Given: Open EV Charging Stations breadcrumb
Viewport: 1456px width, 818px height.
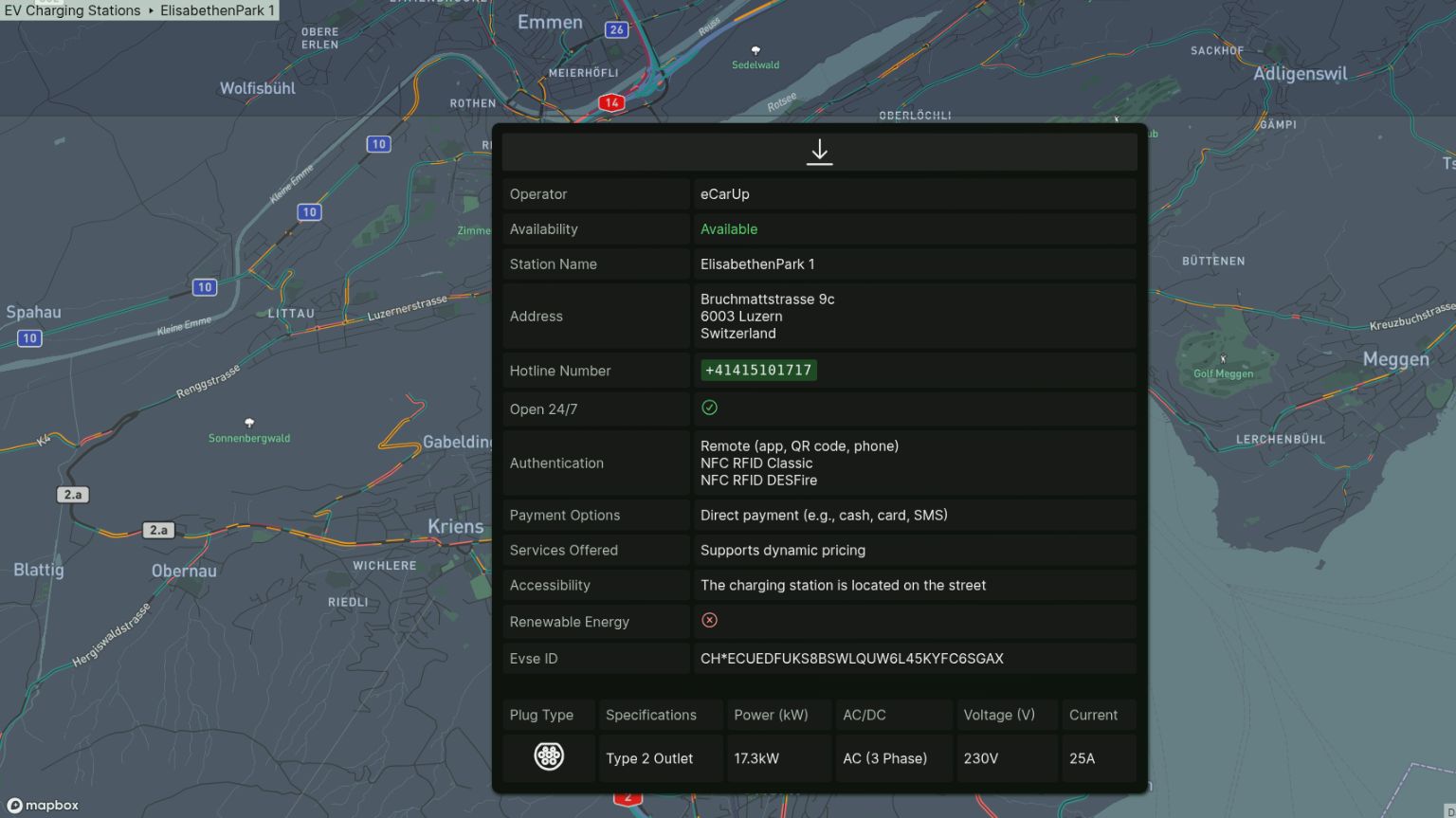Looking at the screenshot, I should (72, 10).
